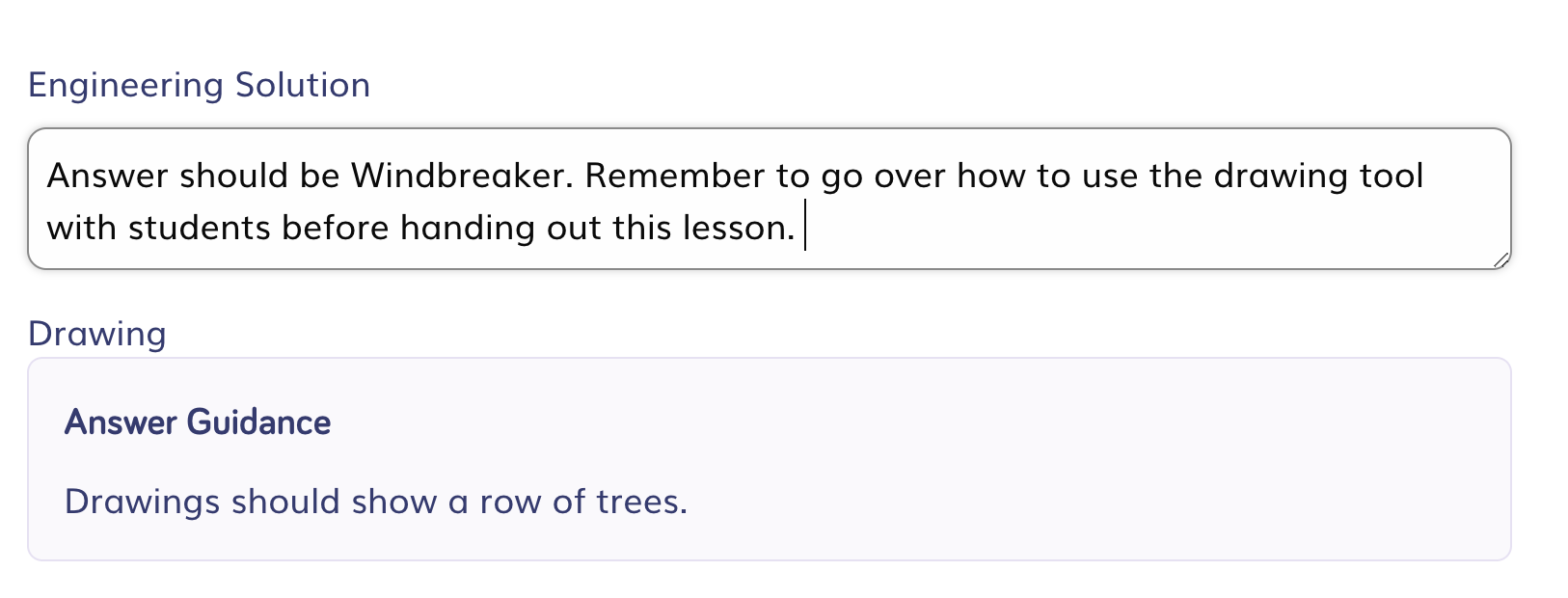The image size is (1568, 598).
Task: Click the word "students" in the second line
Action: click(x=199, y=228)
